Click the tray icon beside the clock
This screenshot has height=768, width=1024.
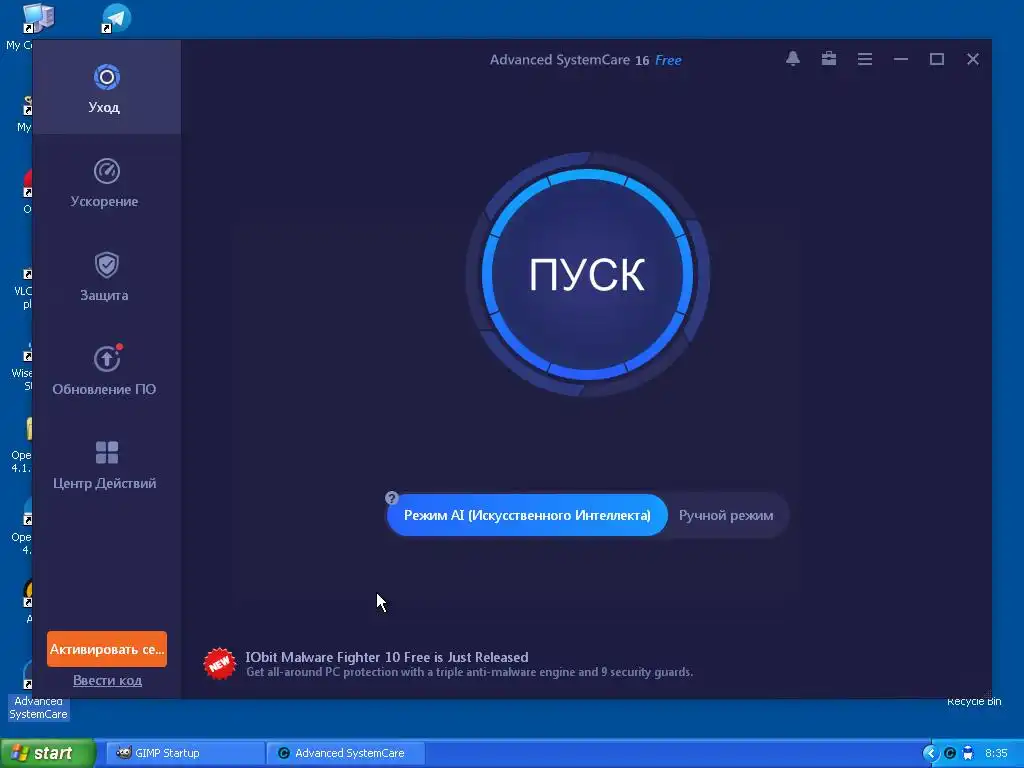click(968, 753)
